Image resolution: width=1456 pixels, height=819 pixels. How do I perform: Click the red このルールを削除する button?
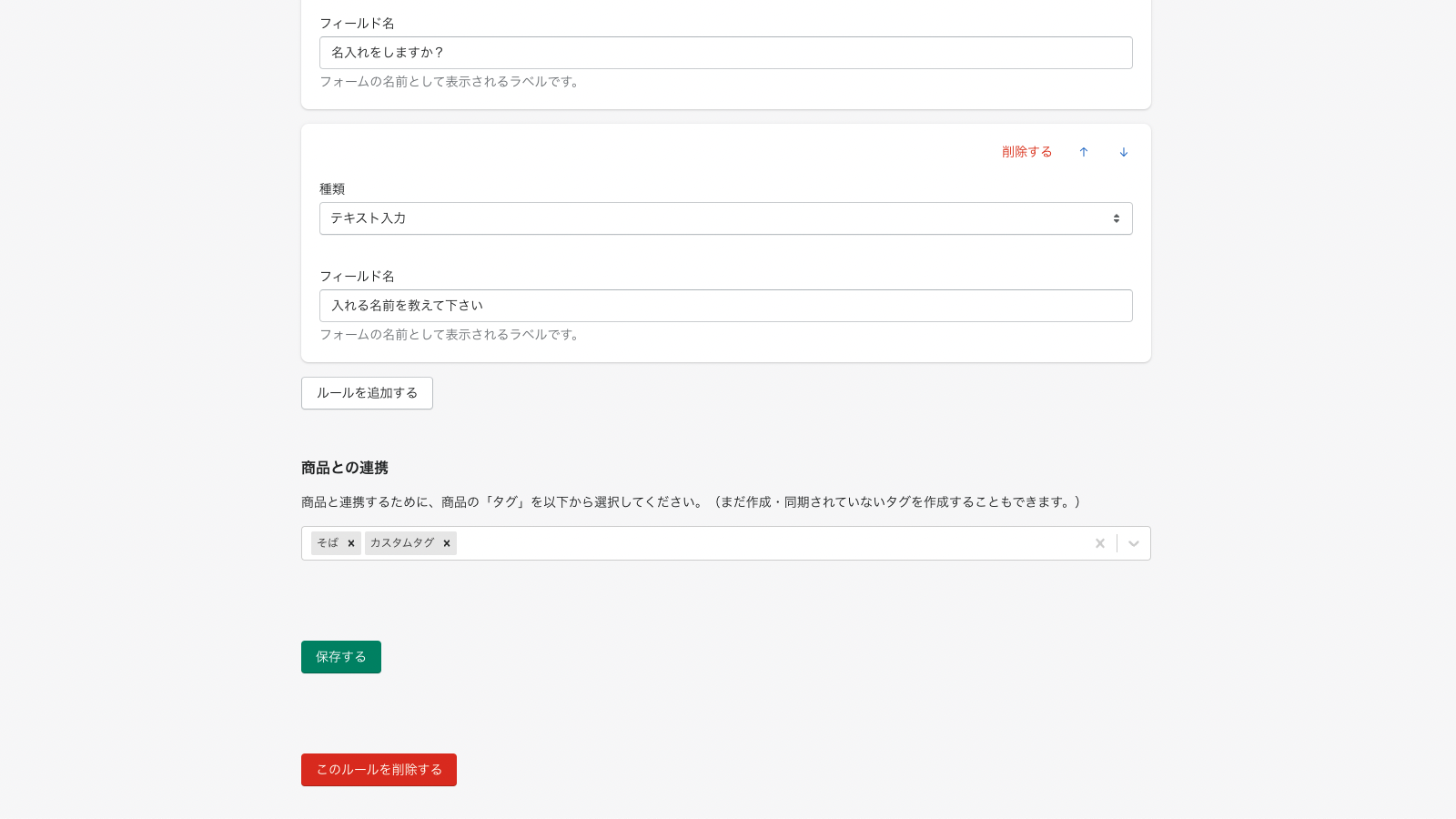(379, 770)
